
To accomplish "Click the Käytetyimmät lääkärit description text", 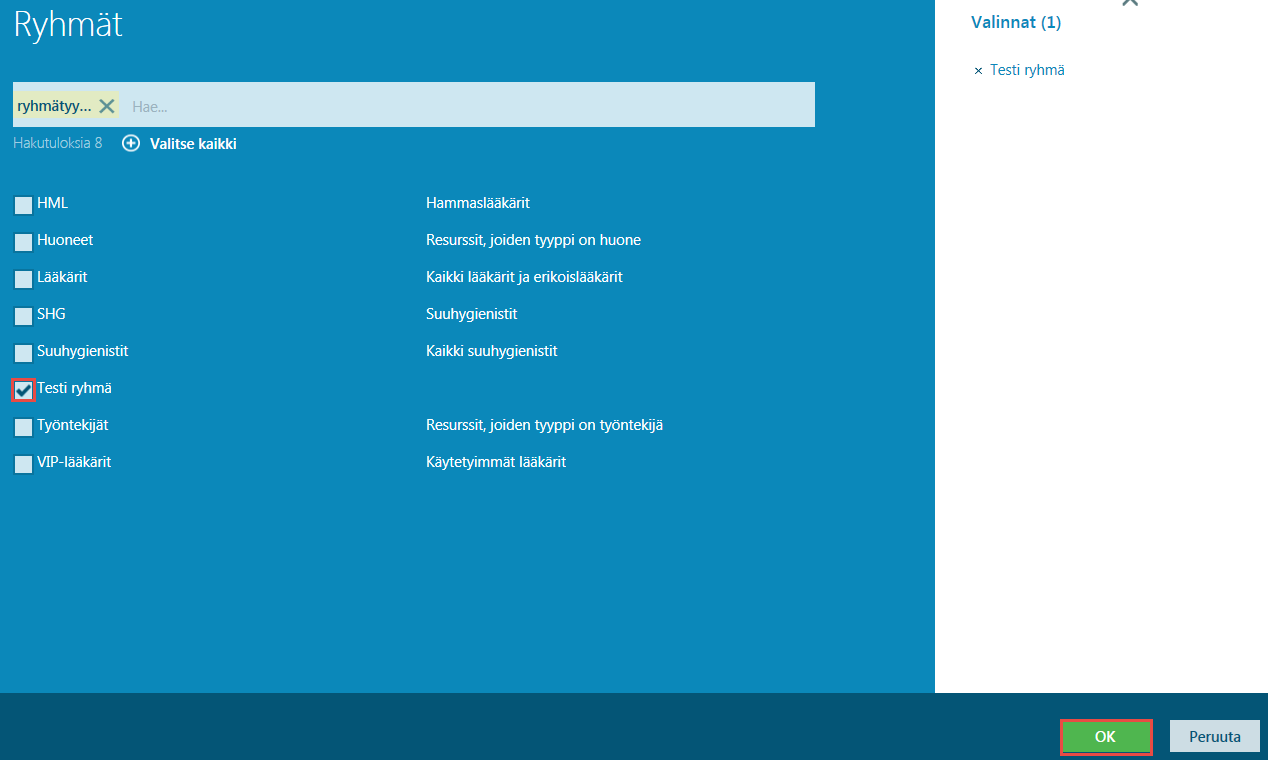I will pyautogui.click(x=496, y=463).
